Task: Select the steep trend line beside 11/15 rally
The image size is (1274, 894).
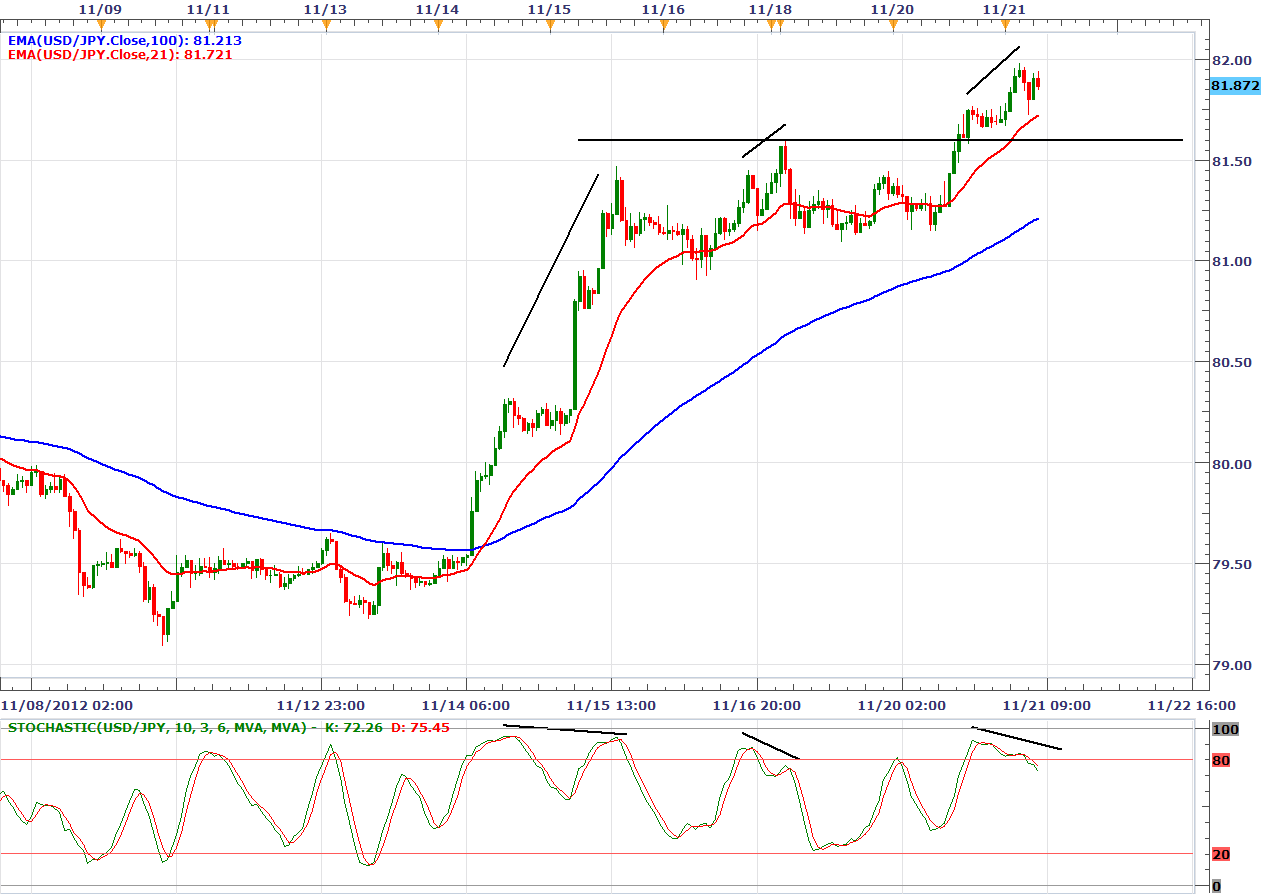Action: [550, 270]
